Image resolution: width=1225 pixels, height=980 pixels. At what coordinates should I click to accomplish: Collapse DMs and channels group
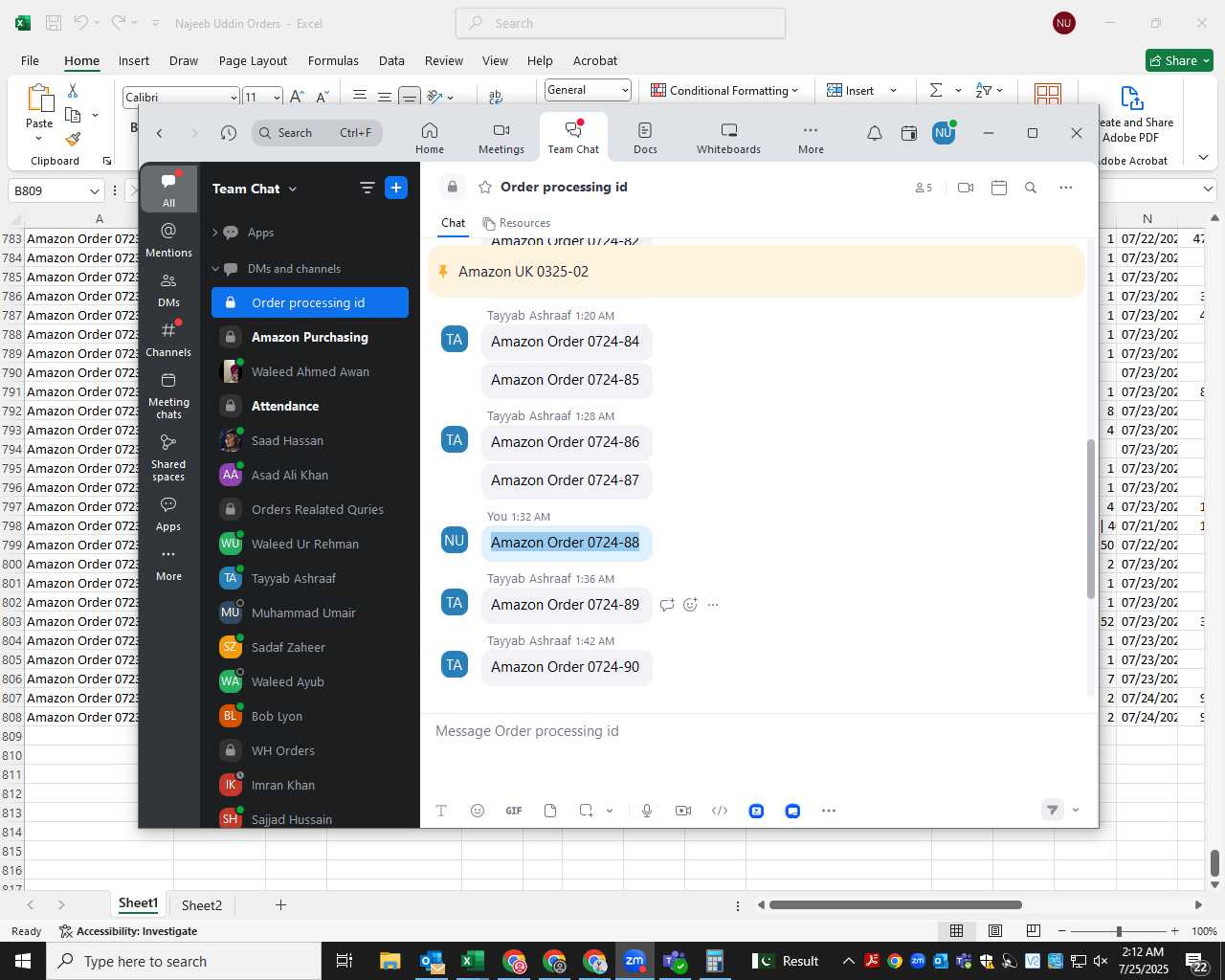pos(215,269)
